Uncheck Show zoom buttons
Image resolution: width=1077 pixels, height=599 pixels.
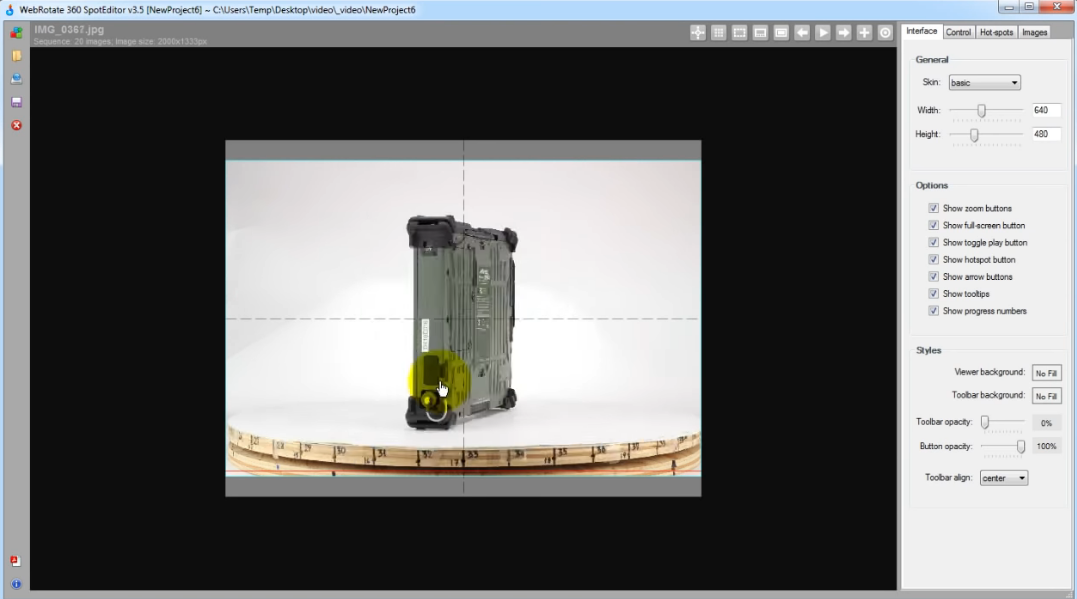point(933,208)
